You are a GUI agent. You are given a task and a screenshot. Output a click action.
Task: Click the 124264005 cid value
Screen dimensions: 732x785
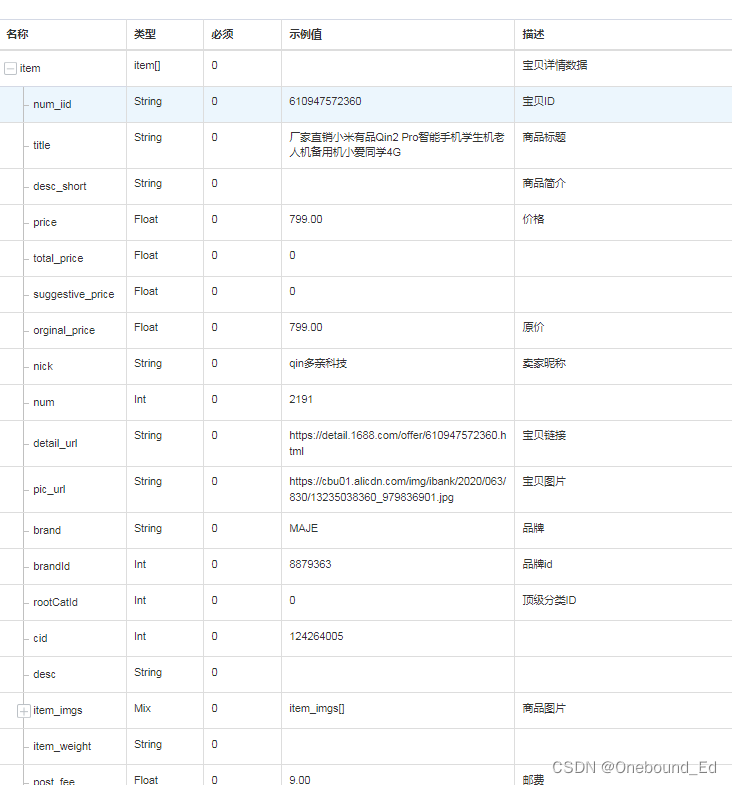pyautogui.click(x=316, y=636)
